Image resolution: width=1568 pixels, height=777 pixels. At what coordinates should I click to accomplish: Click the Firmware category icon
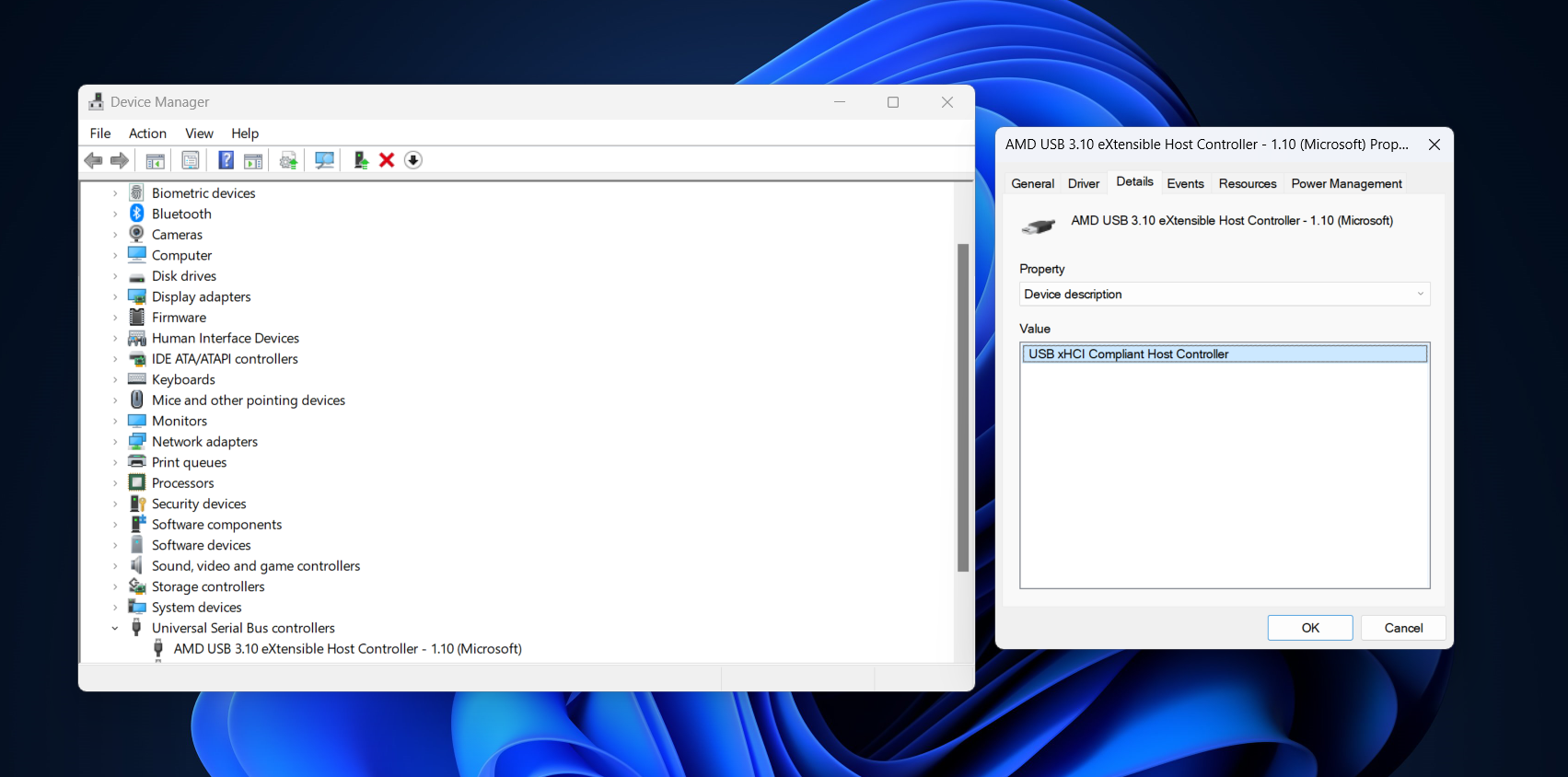pos(137,317)
